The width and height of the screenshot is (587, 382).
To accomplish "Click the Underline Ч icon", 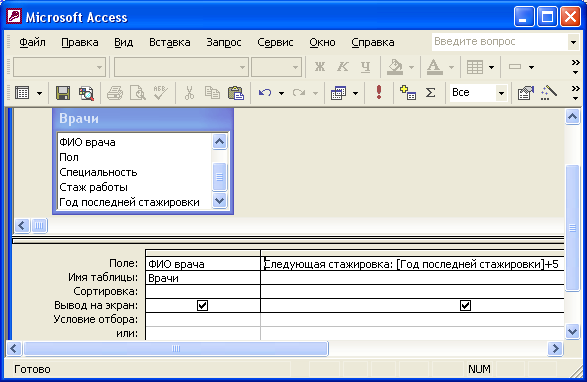I will tap(366, 67).
